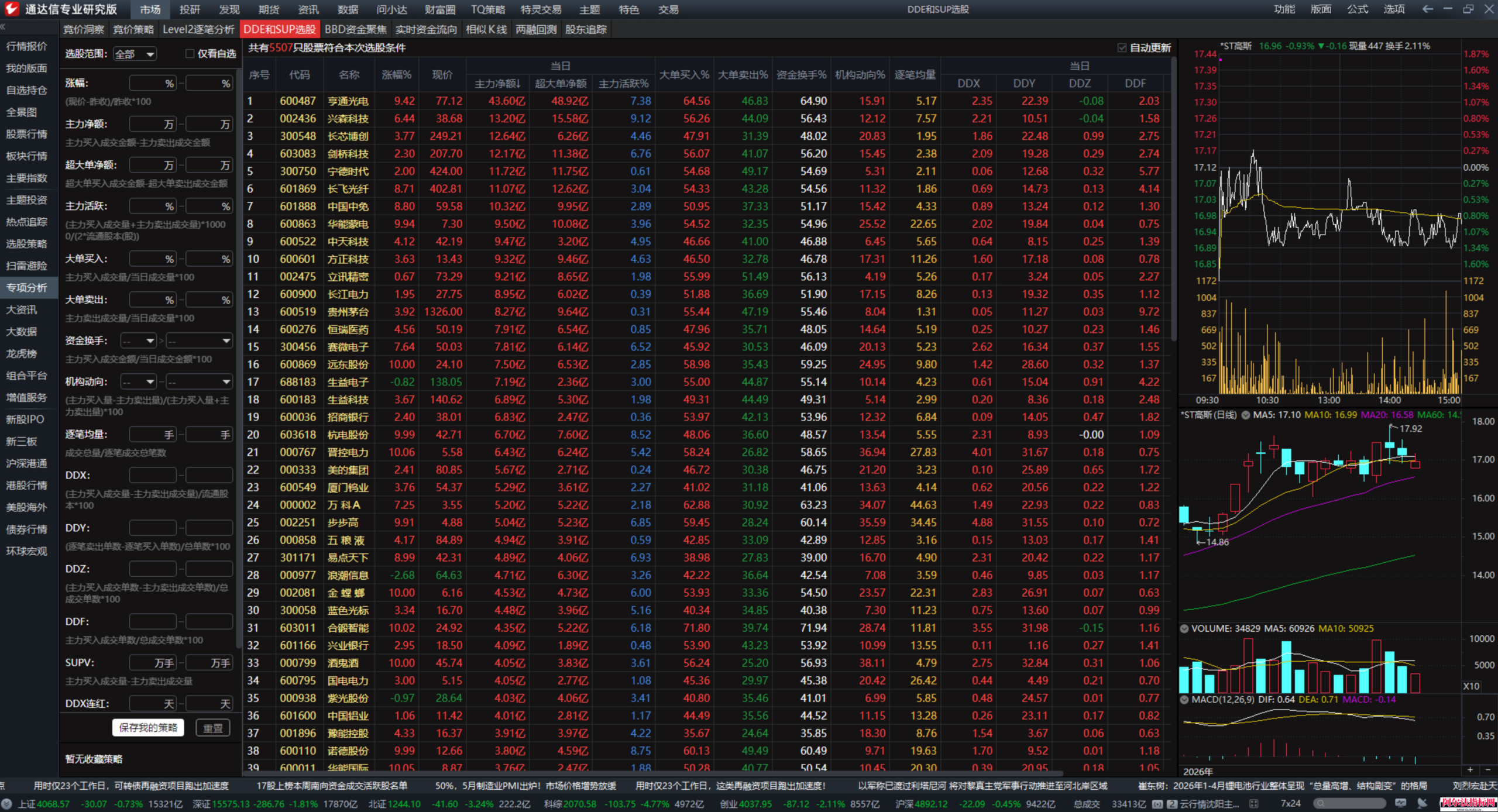This screenshot has height=812, width=1498.
Task: Click the 涨幅 minimum percent input field
Action: [x=152, y=84]
